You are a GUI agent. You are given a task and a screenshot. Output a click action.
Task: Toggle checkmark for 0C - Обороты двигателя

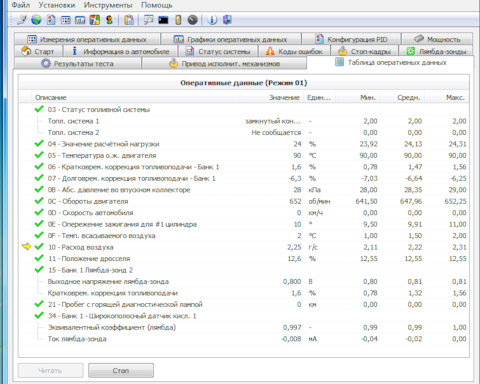click(39, 201)
